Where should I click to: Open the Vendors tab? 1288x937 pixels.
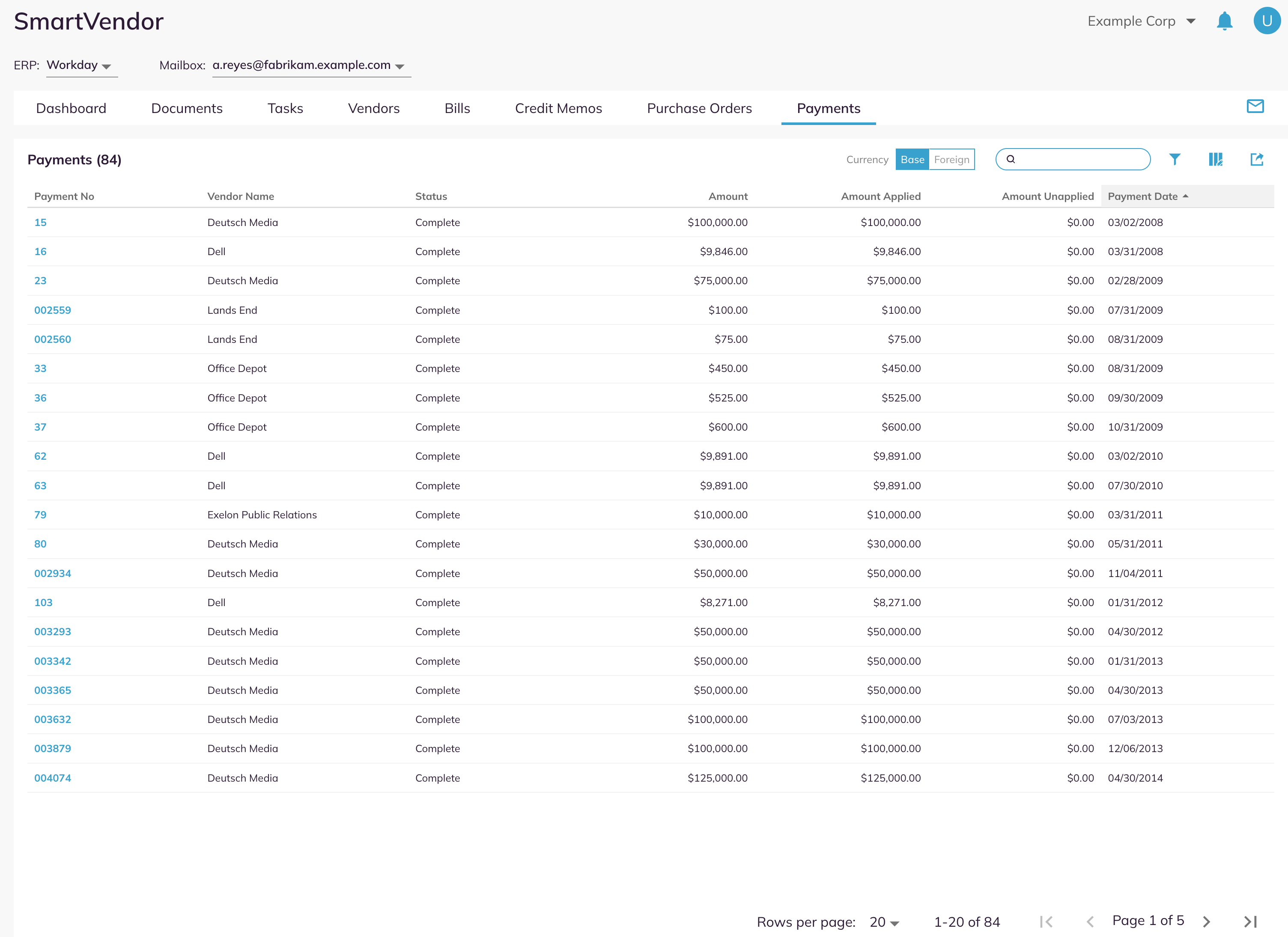click(x=374, y=108)
